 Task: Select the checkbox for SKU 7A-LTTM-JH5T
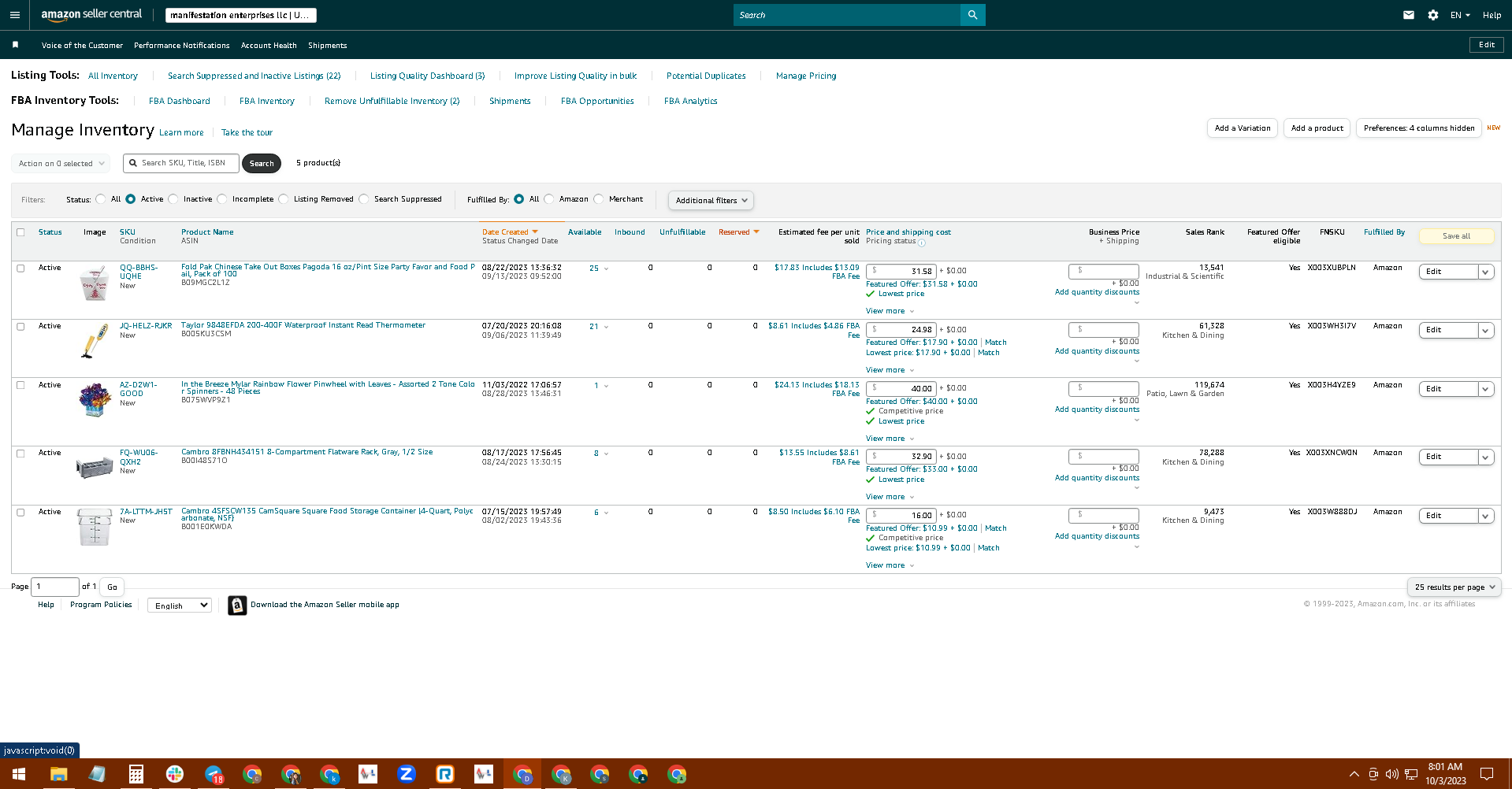(x=20, y=512)
